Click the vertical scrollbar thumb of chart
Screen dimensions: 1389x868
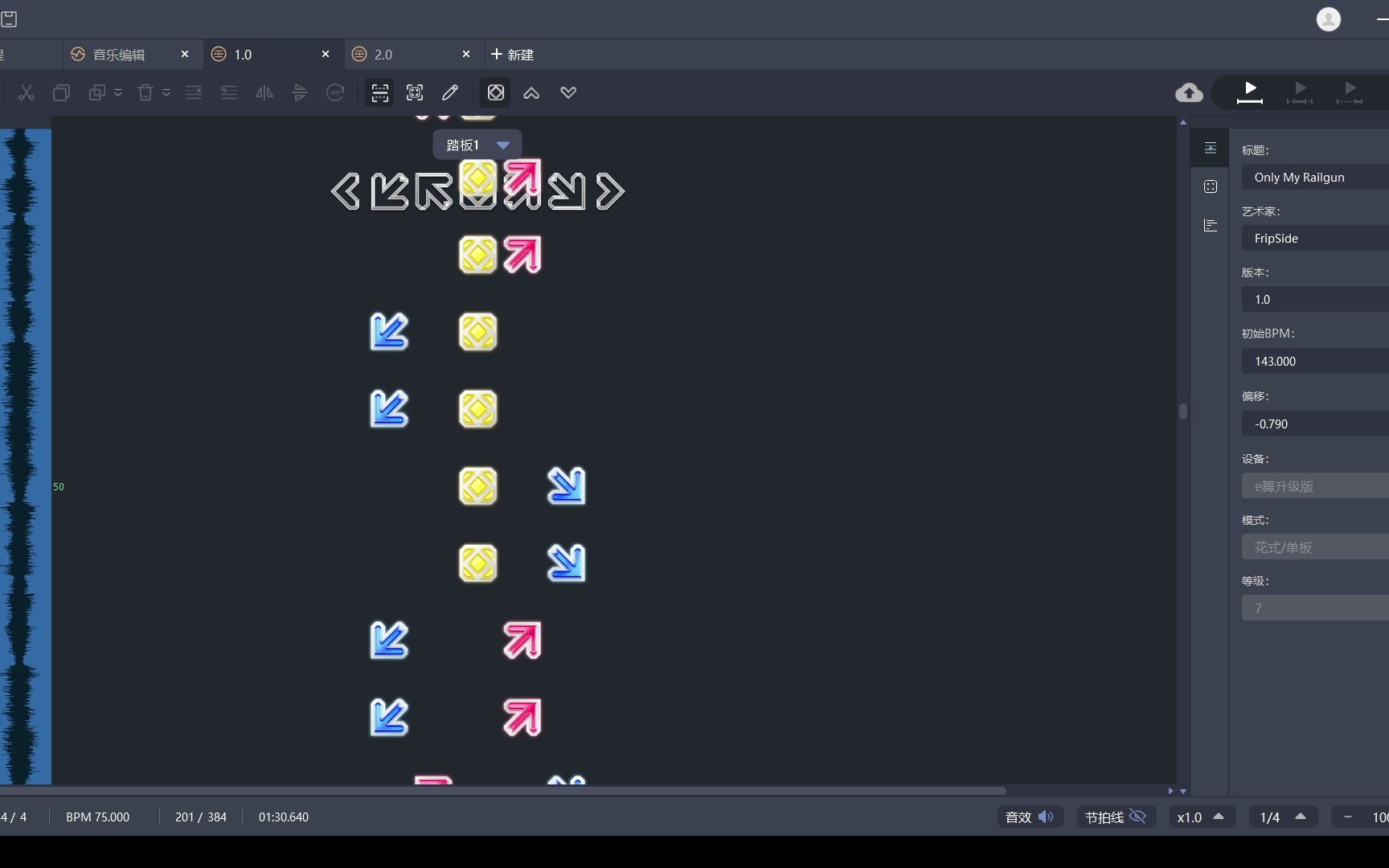pyautogui.click(x=1183, y=411)
